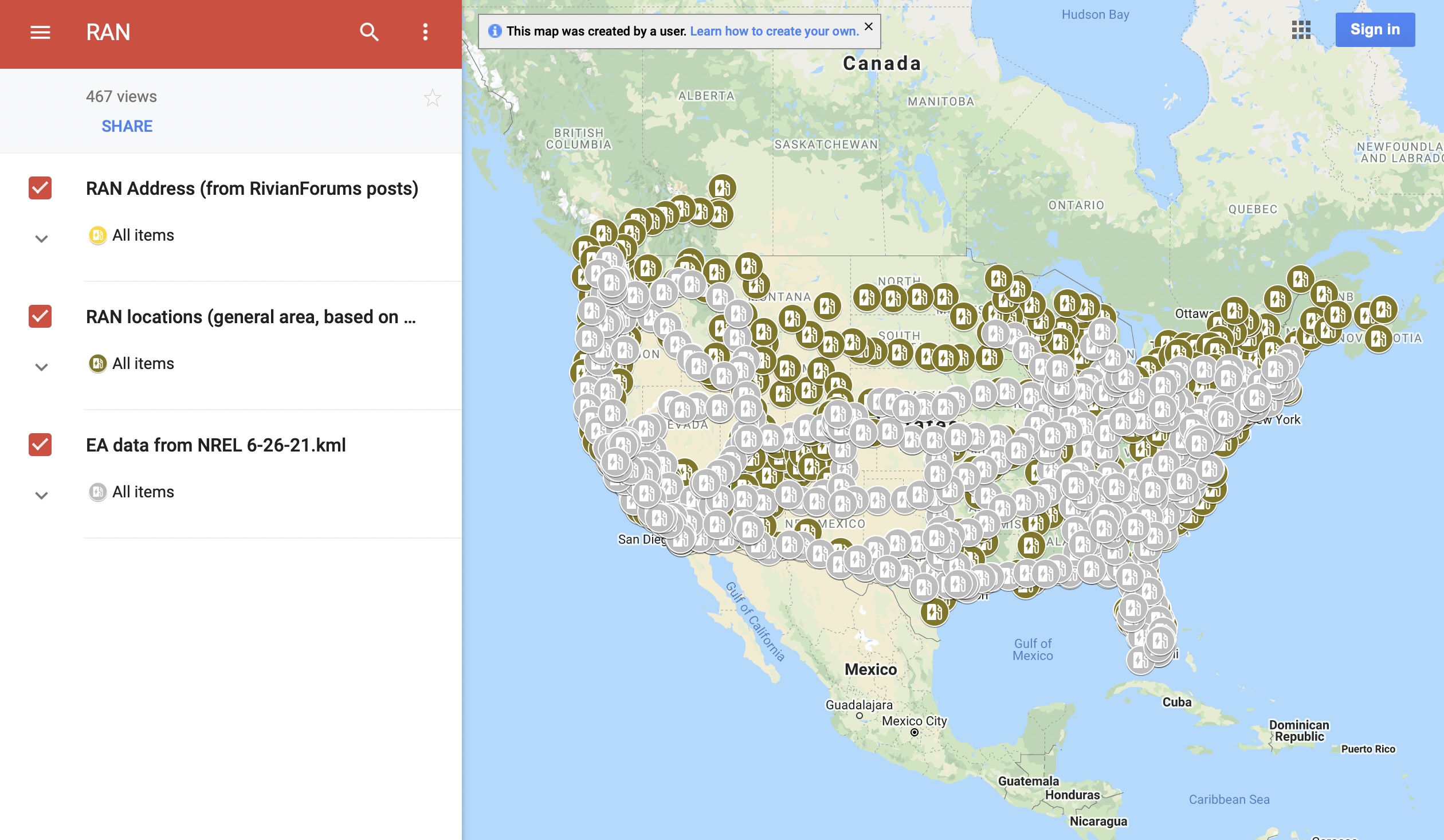Click the Mexico country label on the map
Image resolution: width=1444 pixels, height=840 pixels.
coord(870,669)
